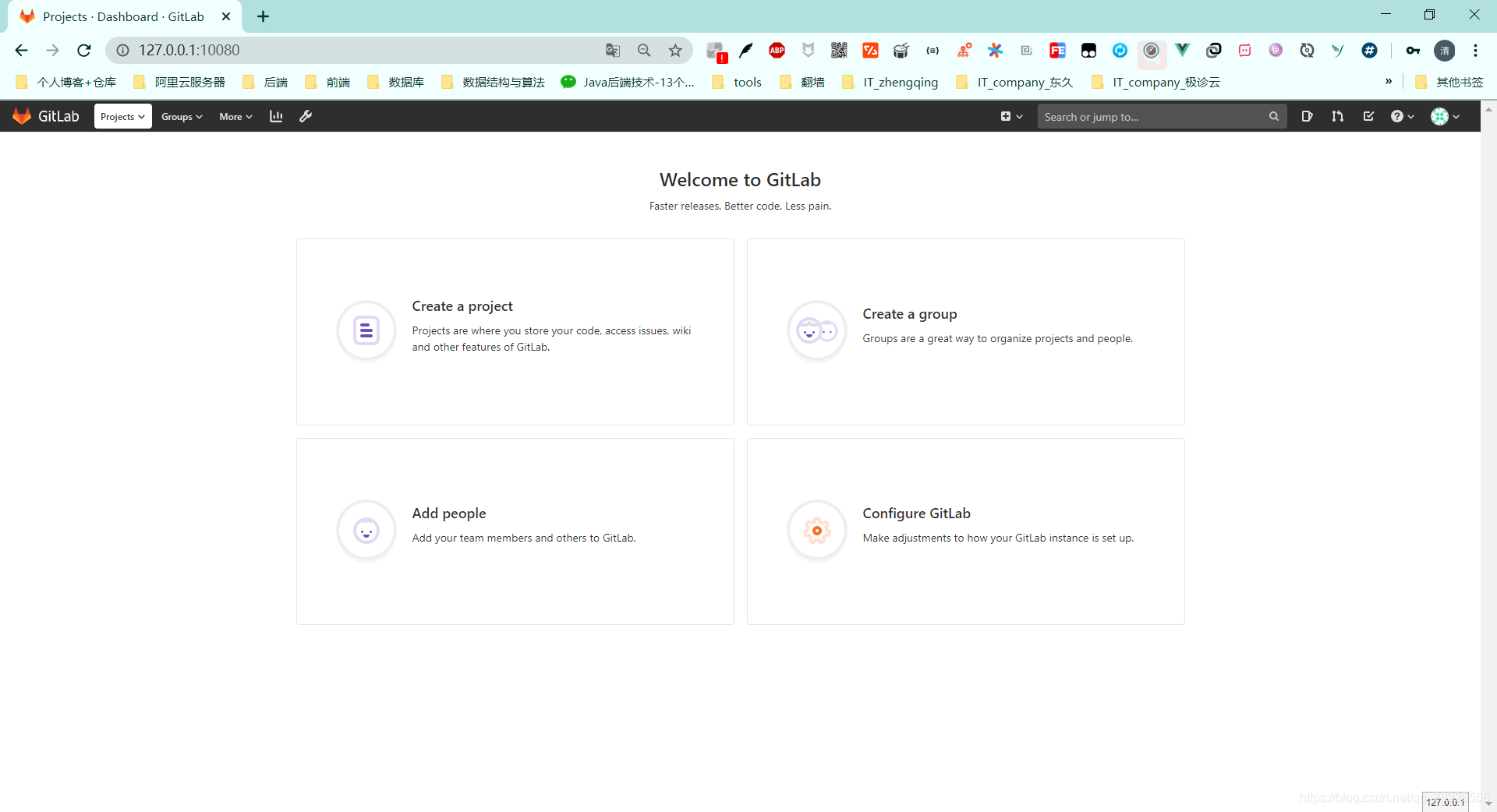
Task: Open the Configure GitLab card
Action: (966, 531)
